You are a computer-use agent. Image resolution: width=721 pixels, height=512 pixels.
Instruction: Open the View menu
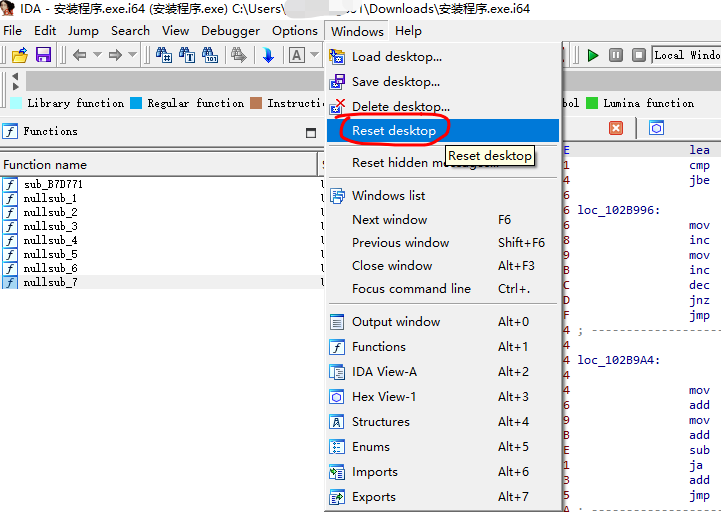point(176,31)
